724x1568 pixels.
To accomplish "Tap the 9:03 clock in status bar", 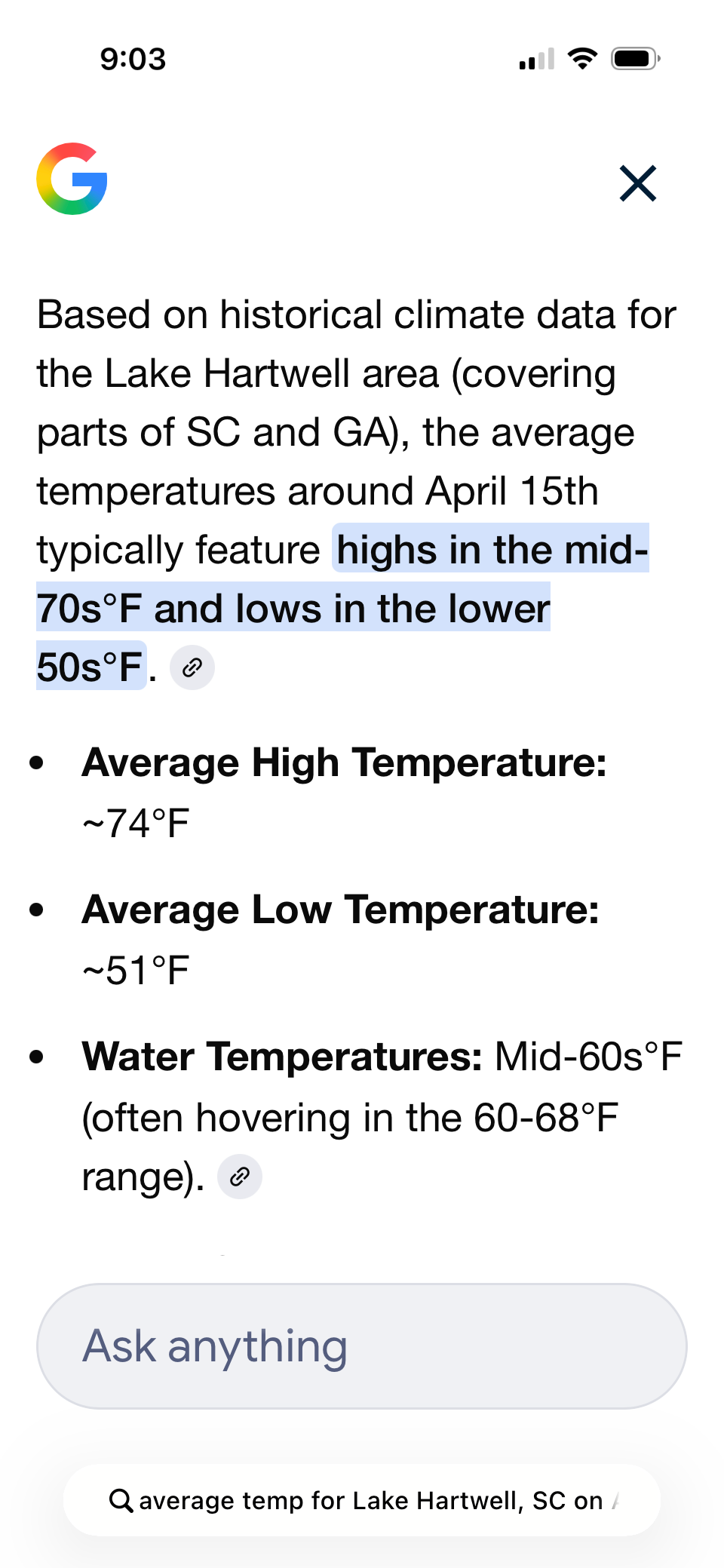I will click(x=133, y=59).
